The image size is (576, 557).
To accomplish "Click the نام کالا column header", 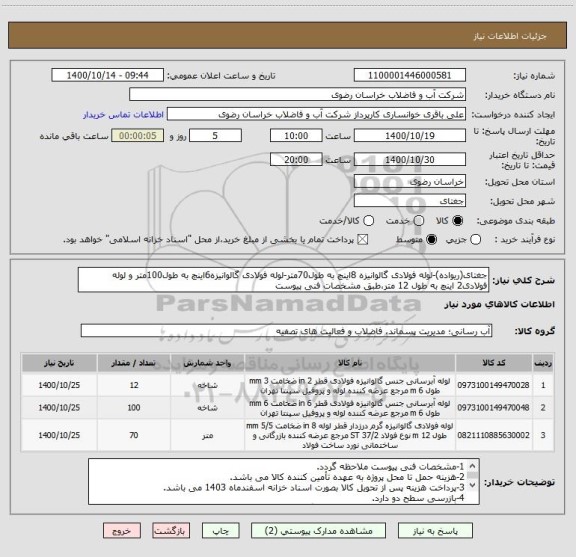I will pos(350,363).
